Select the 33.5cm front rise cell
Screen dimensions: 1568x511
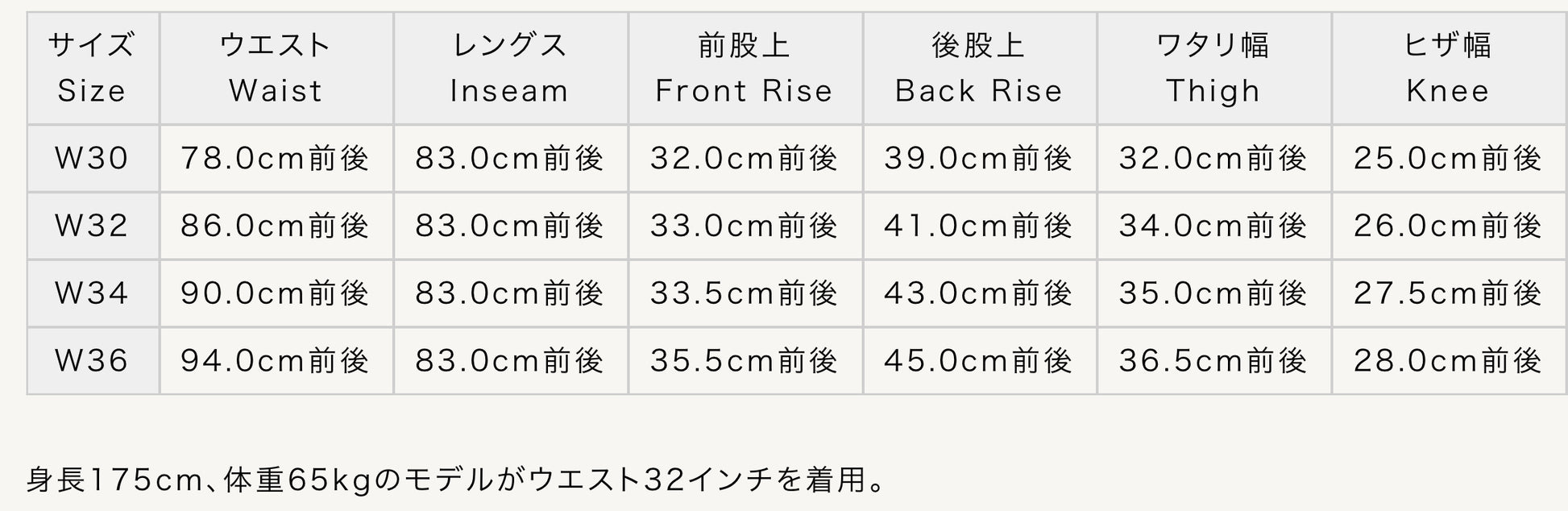click(x=745, y=293)
